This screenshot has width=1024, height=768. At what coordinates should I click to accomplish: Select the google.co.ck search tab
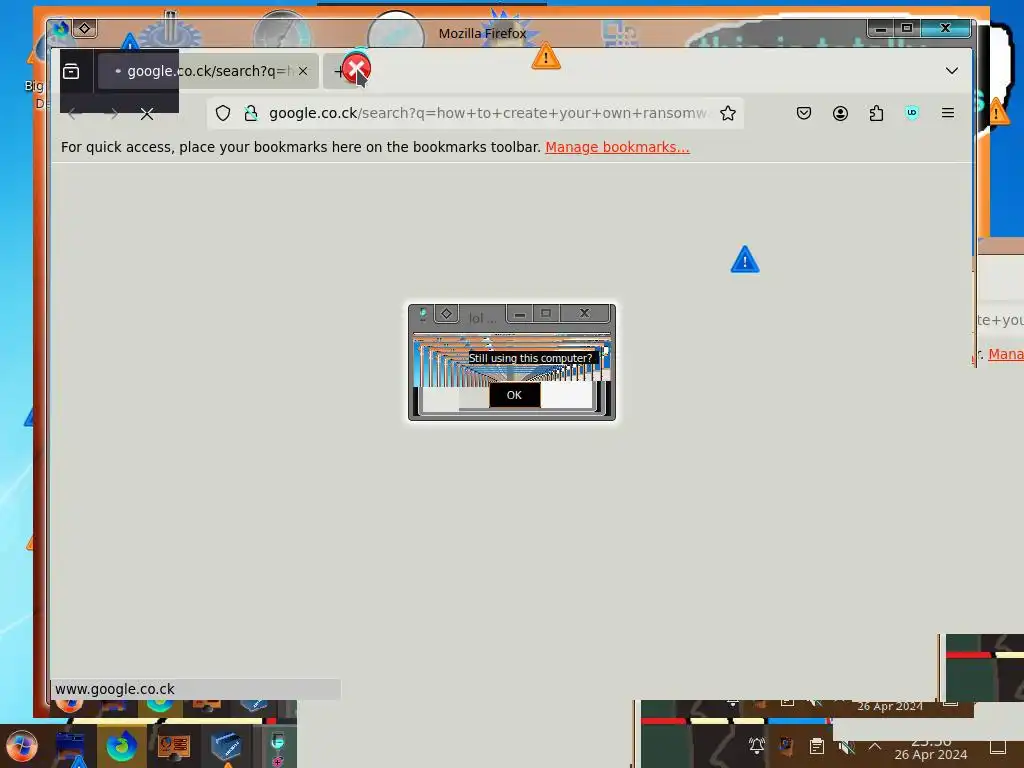pyautogui.click(x=208, y=71)
